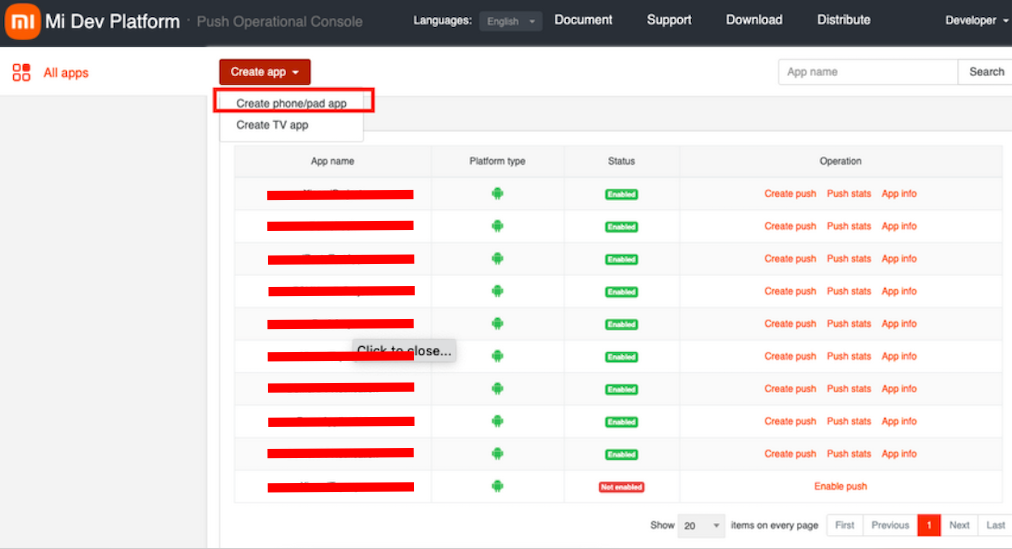Click Create push in the first app row
This screenshot has height=549, width=1012.
pyautogui.click(x=790, y=194)
